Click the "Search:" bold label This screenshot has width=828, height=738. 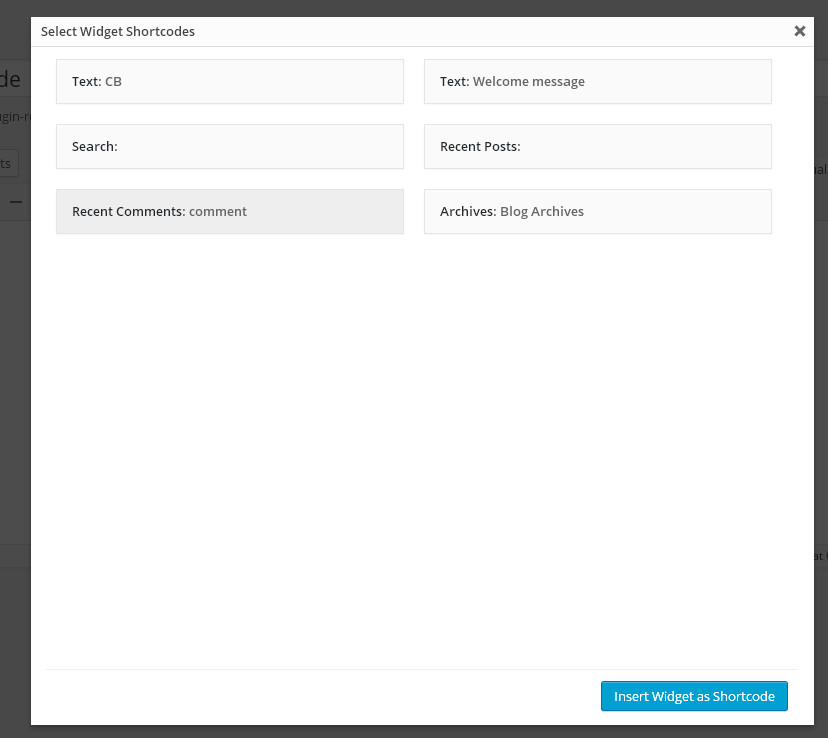(x=94, y=147)
